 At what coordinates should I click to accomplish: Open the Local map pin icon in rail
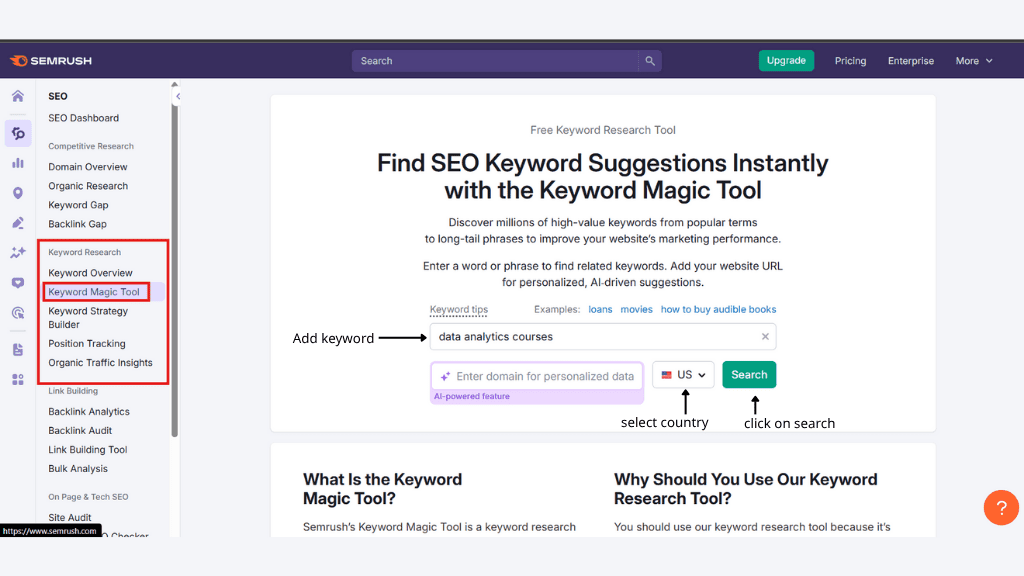click(18, 193)
